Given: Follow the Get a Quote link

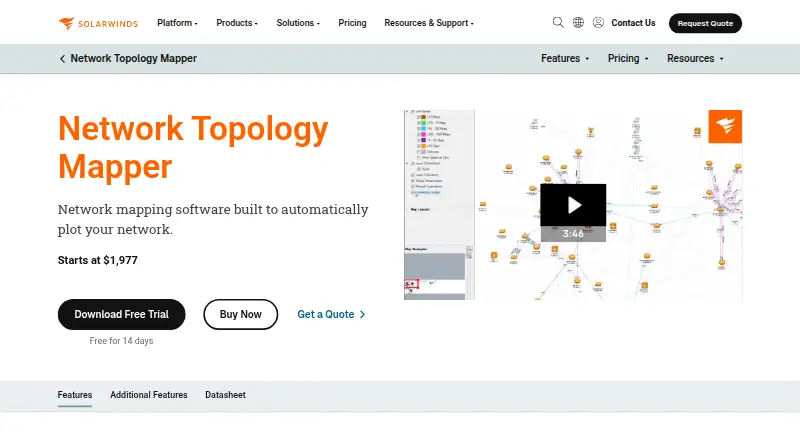Looking at the screenshot, I should (x=331, y=314).
